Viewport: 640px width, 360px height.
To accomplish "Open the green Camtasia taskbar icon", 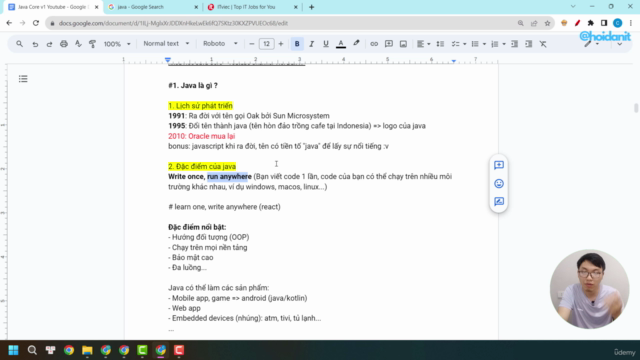I will click(x=142, y=350).
